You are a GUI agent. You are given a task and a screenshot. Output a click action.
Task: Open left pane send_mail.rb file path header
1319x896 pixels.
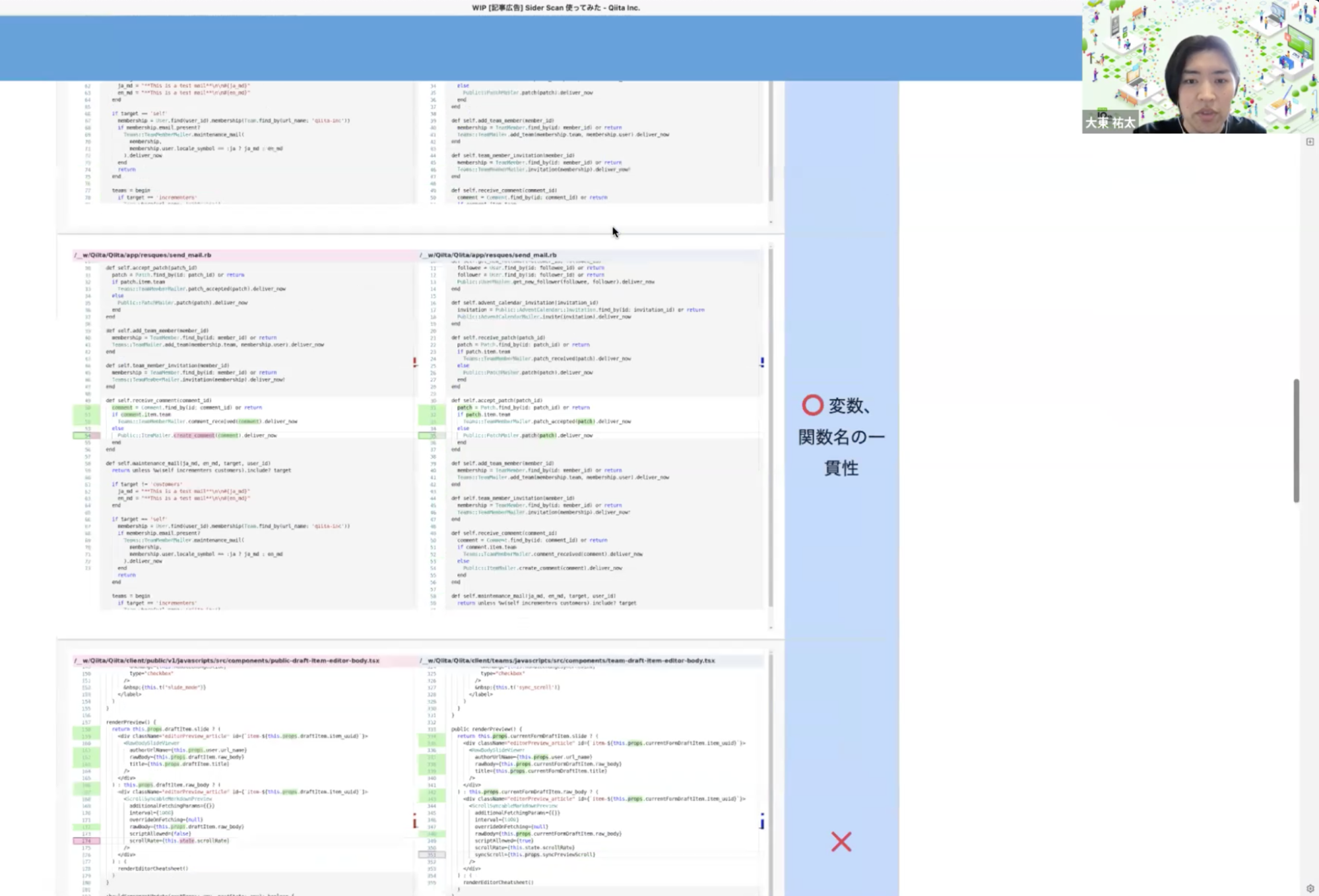[x=143, y=255]
